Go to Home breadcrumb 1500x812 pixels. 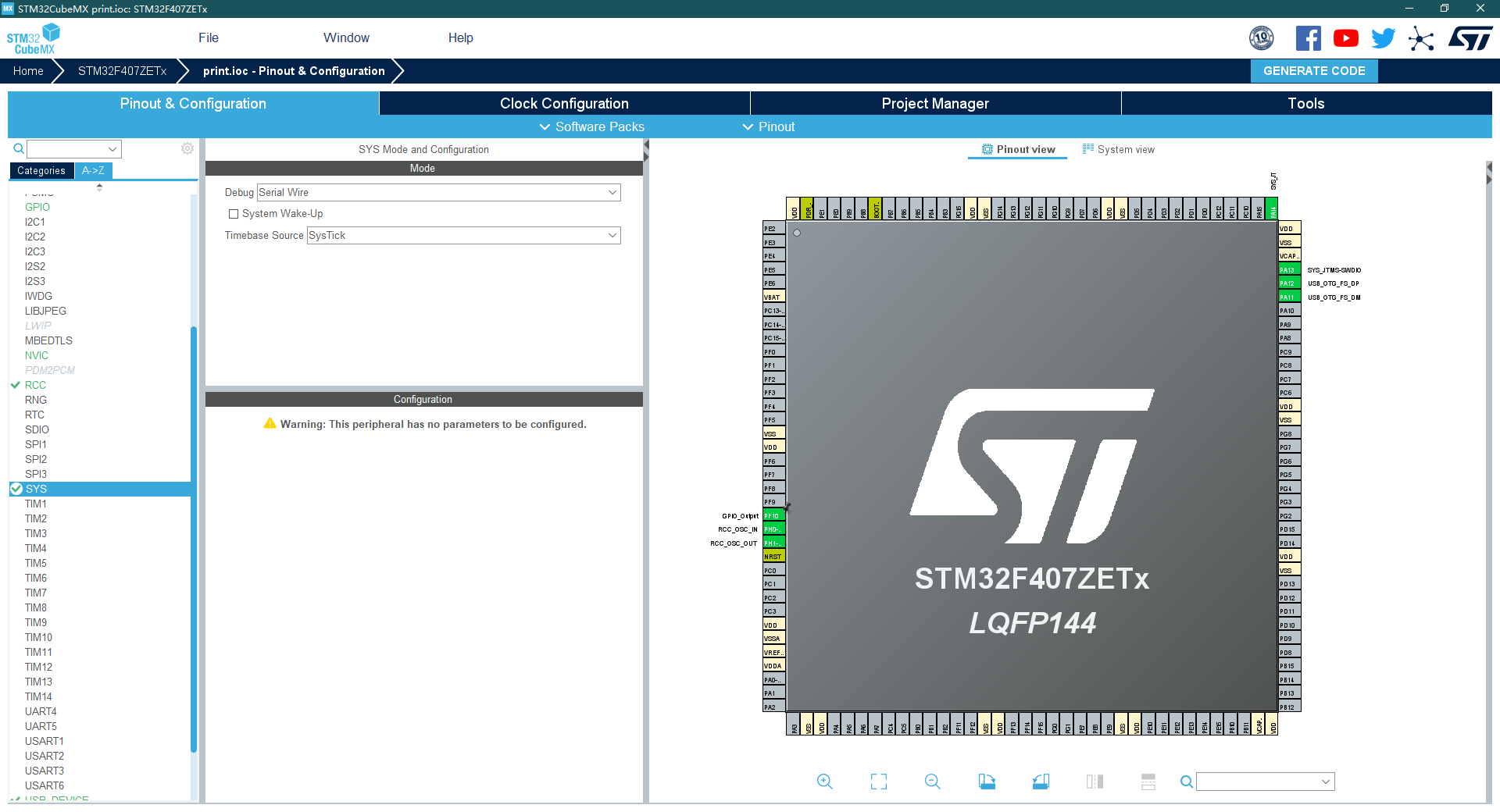click(28, 70)
